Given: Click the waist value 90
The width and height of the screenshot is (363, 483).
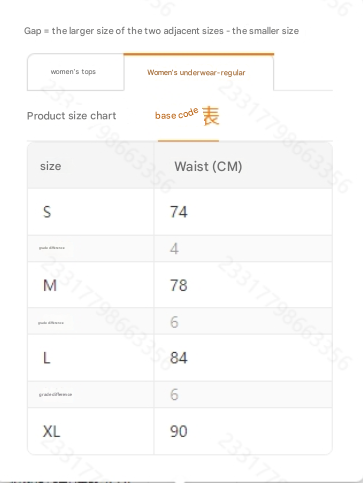Looking at the screenshot, I should click(179, 431).
